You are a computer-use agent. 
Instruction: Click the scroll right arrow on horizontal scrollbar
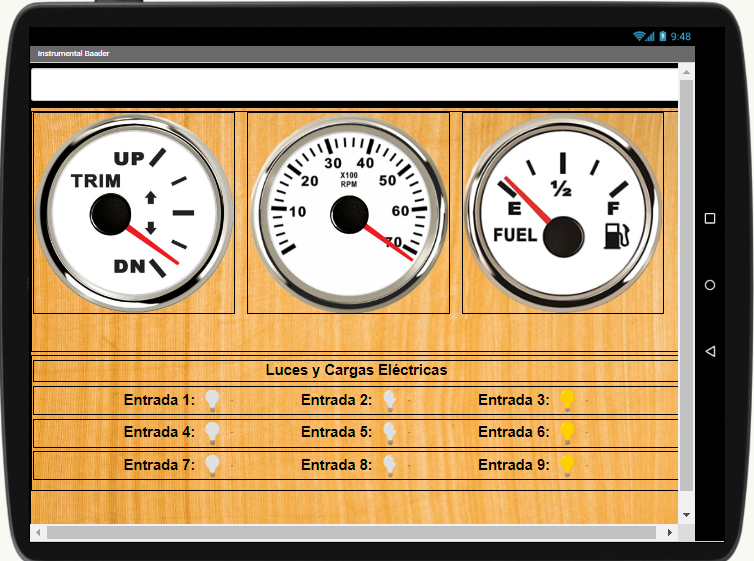point(669,532)
